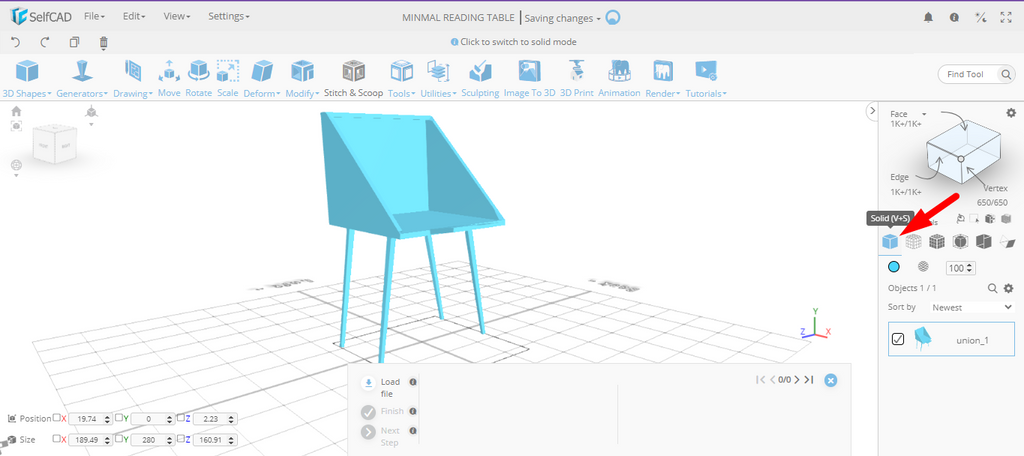Screen dimensions: 1024x456
Task: Click the delete trash can icon
Action: point(104,43)
